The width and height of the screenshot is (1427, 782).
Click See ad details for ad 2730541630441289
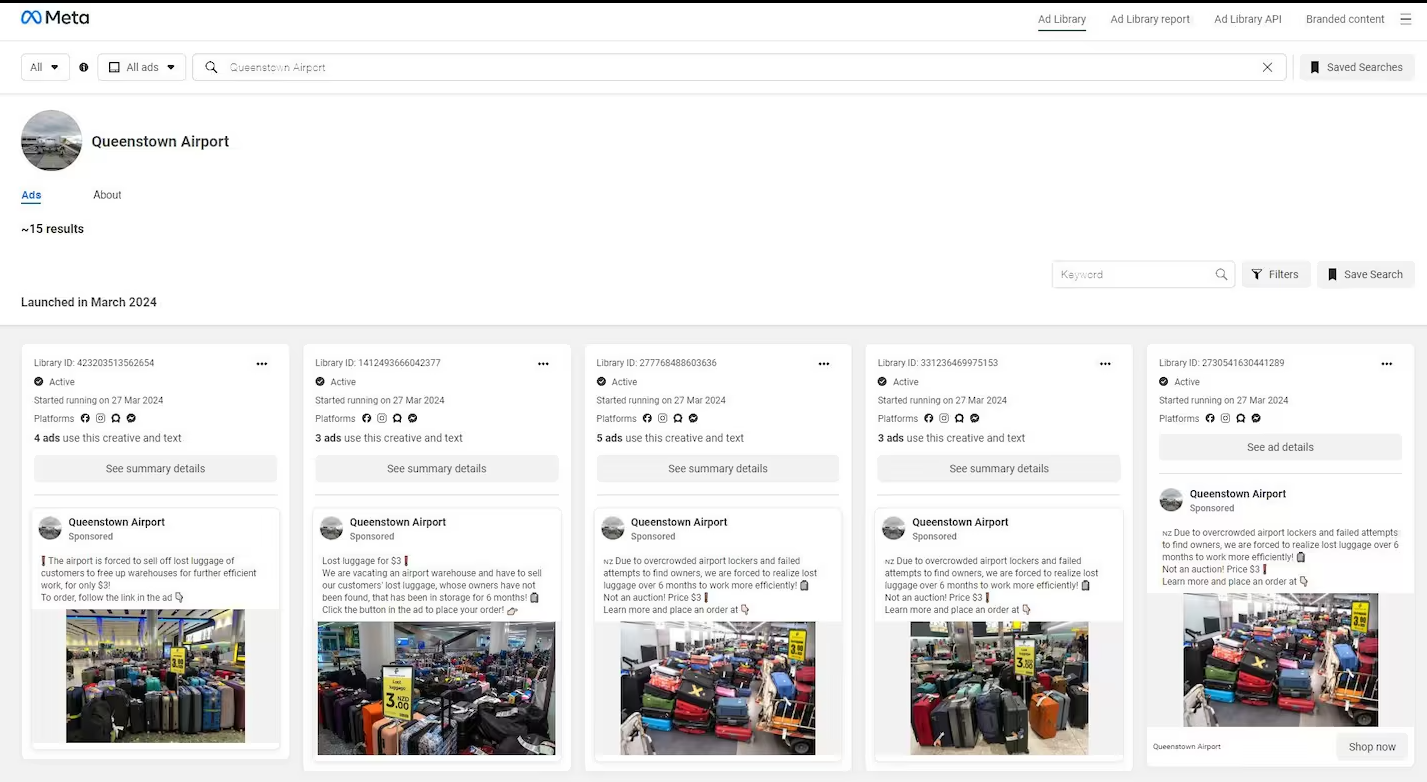click(x=1280, y=447)
